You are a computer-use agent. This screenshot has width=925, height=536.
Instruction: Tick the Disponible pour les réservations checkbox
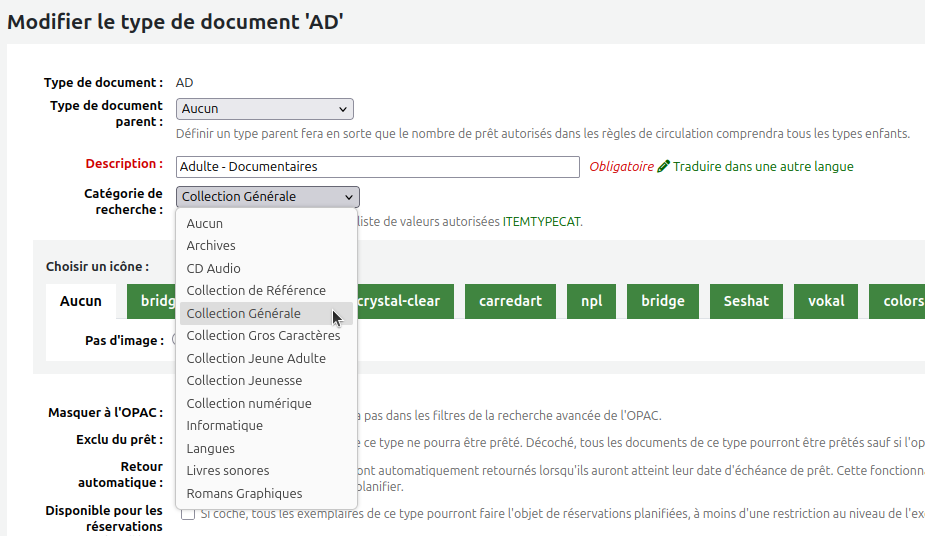tap(188, 514)
